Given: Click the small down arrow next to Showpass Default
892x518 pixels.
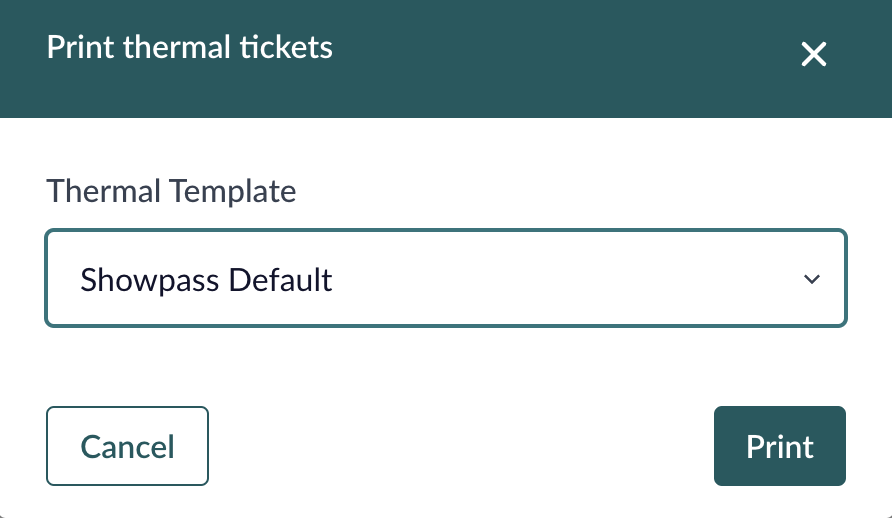Looking at the screenshot, I should click(812, 279).
